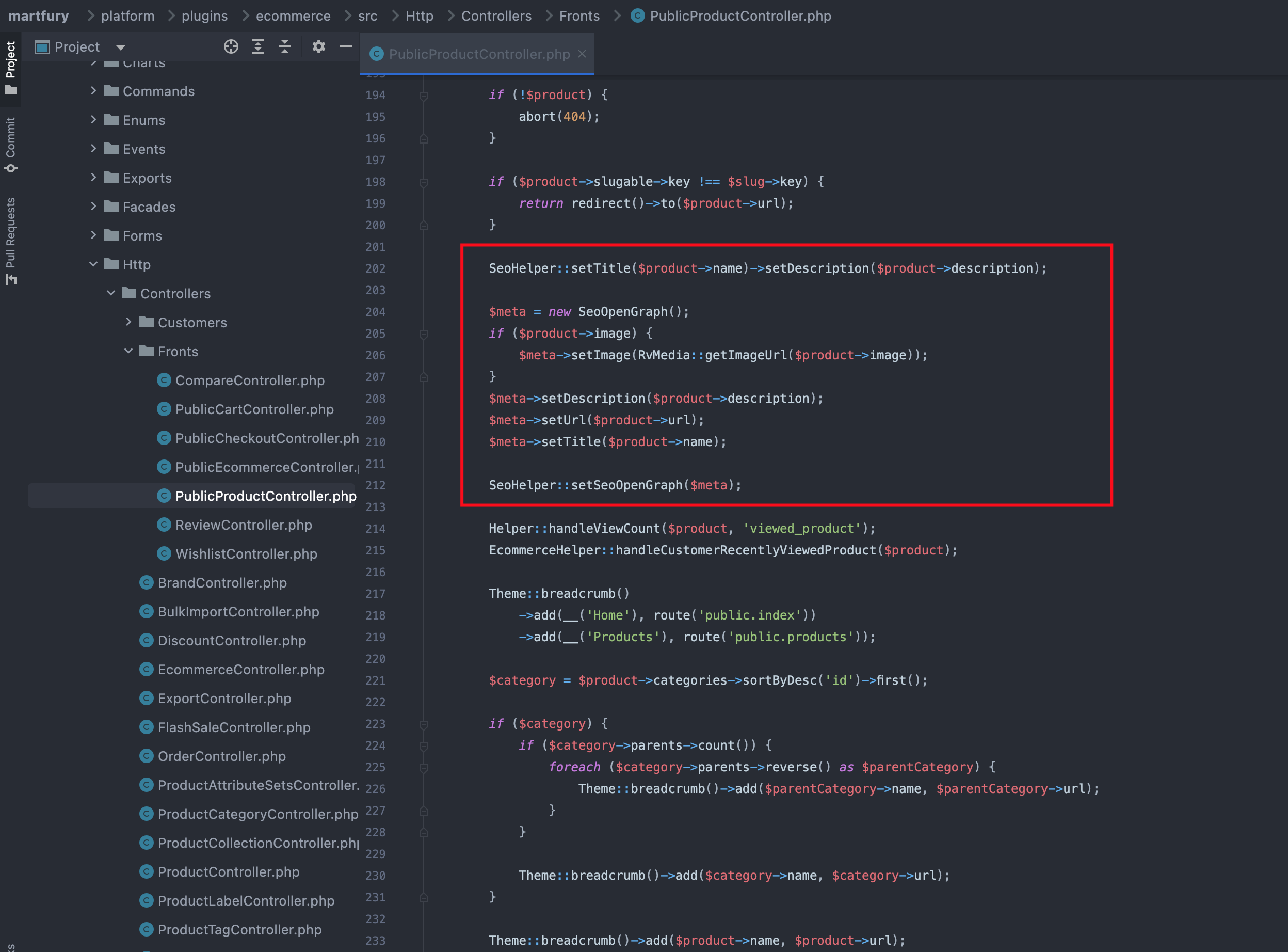Fold the if category block at line 223
This screenshot has height=952, width=1288.
[423, 724]
